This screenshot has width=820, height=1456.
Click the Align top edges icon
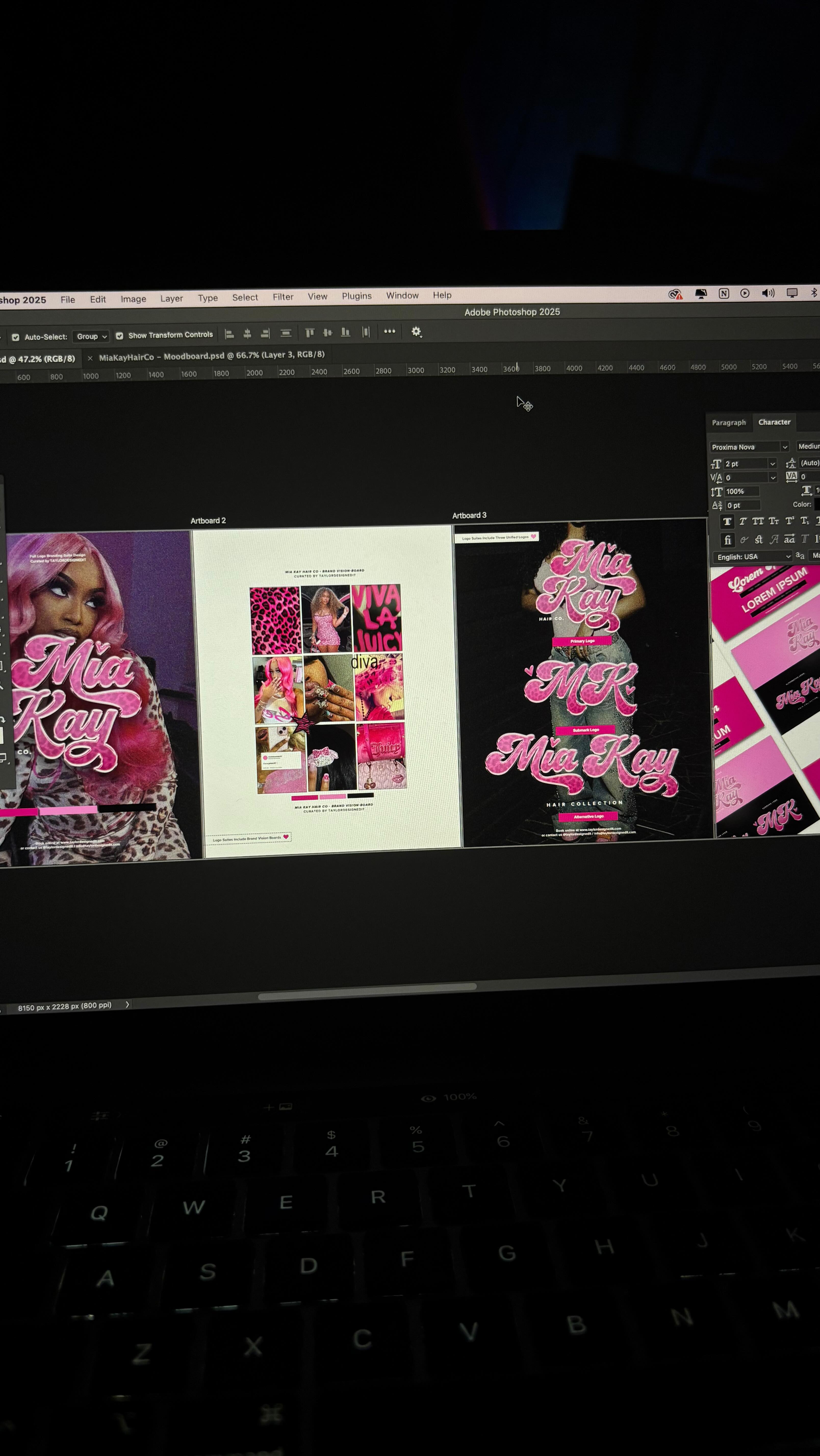coord(309,333)
